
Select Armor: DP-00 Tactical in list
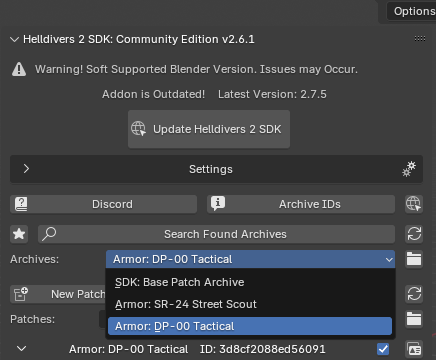coord(250,326)
